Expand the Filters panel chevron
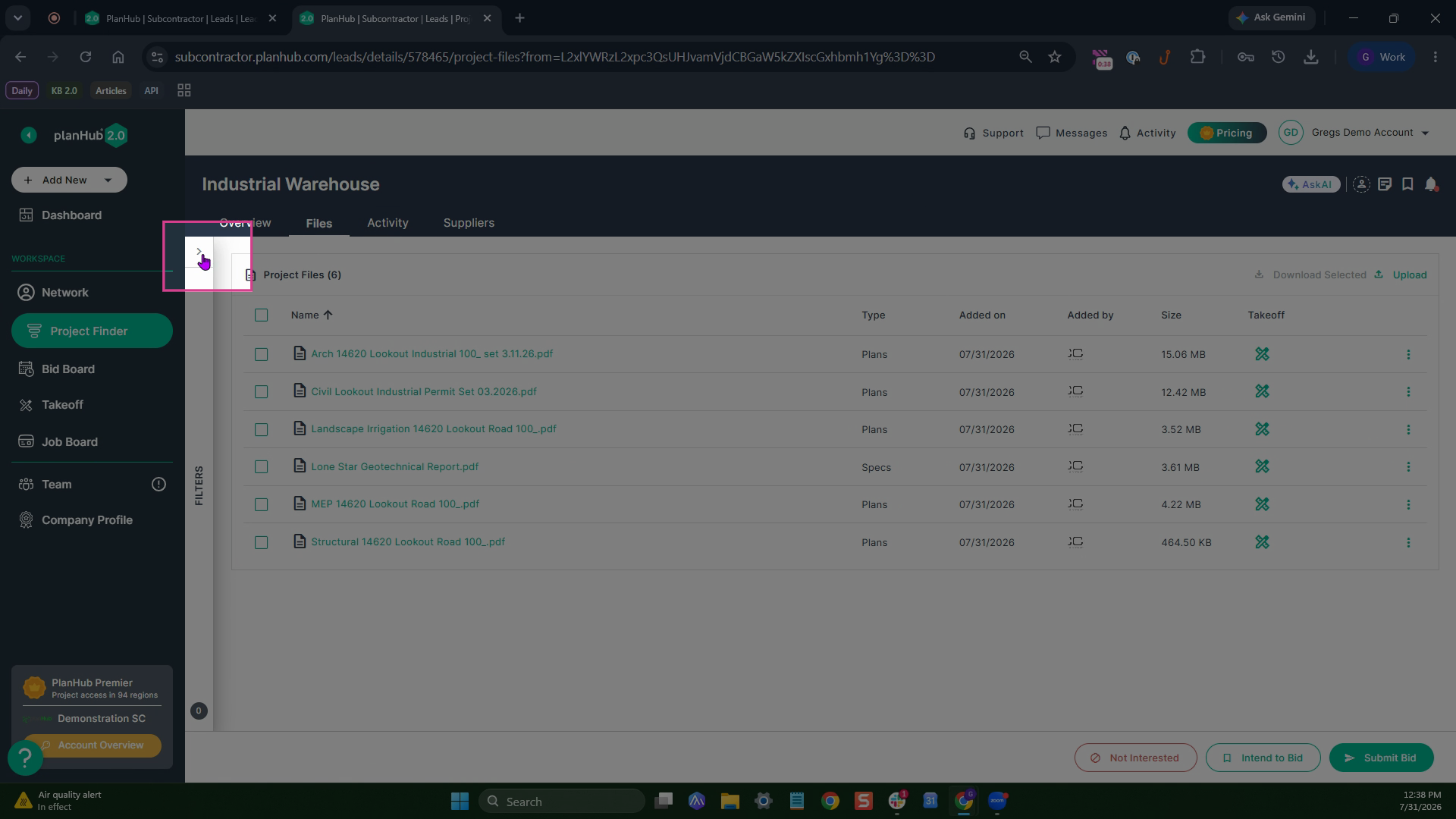Image resolution: width=1456 pixels, height=819 pixels. click(199, 251)
